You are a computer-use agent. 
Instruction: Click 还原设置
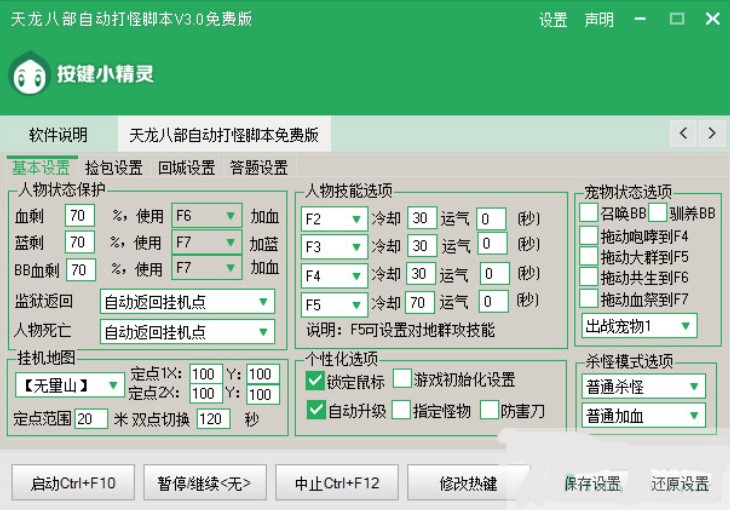click(680, 483)
